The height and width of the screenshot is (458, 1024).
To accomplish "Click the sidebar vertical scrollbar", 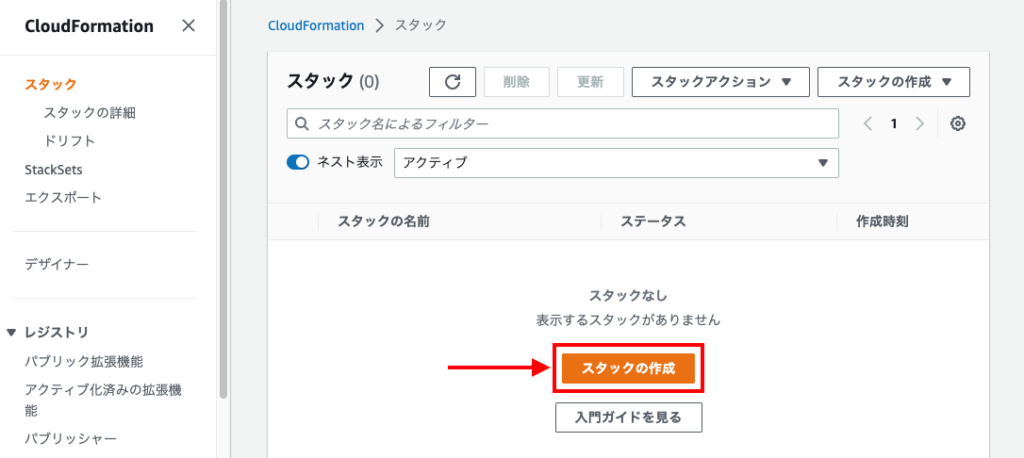I will pos(223,199).
